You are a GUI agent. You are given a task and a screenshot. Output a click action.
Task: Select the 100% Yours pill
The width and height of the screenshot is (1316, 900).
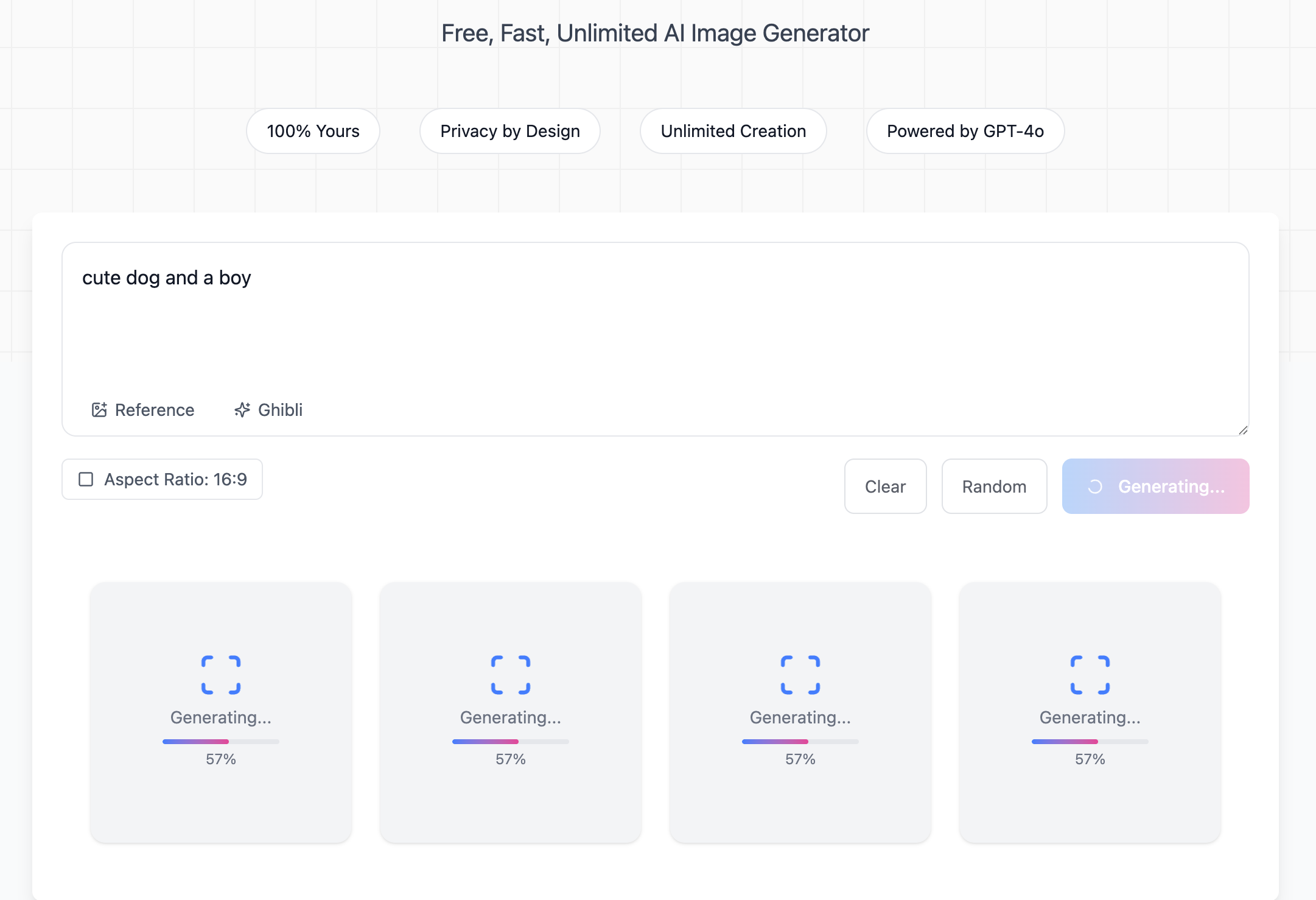click(313, 131)
